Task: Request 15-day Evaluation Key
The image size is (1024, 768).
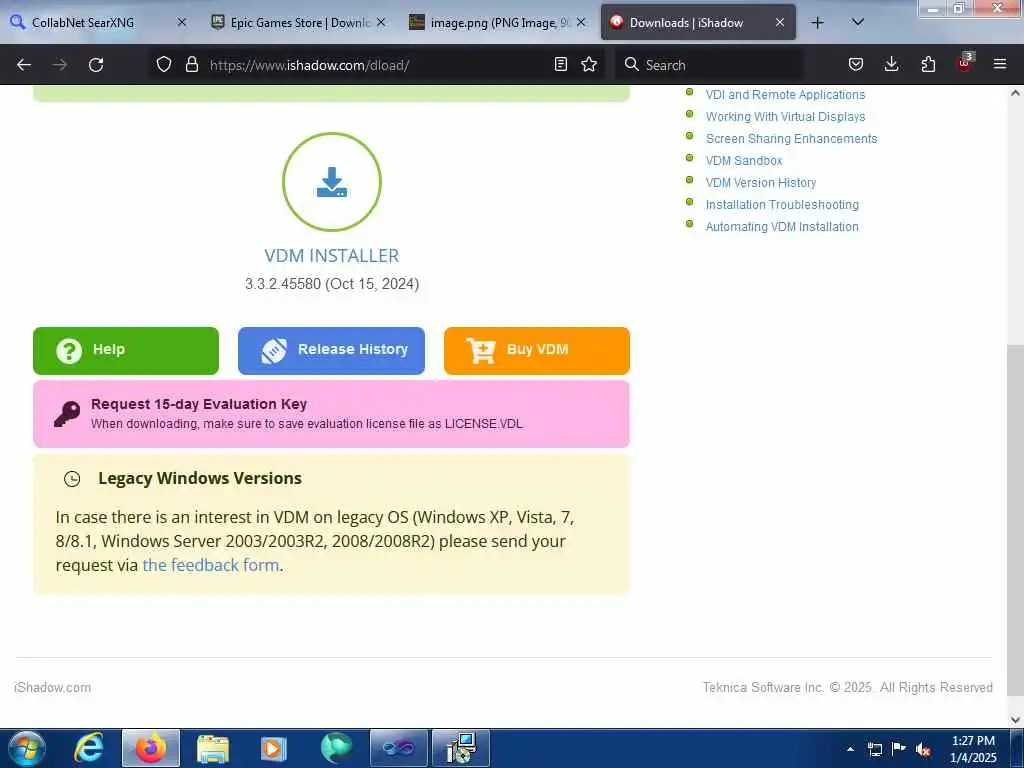Action: pos(331,414)
